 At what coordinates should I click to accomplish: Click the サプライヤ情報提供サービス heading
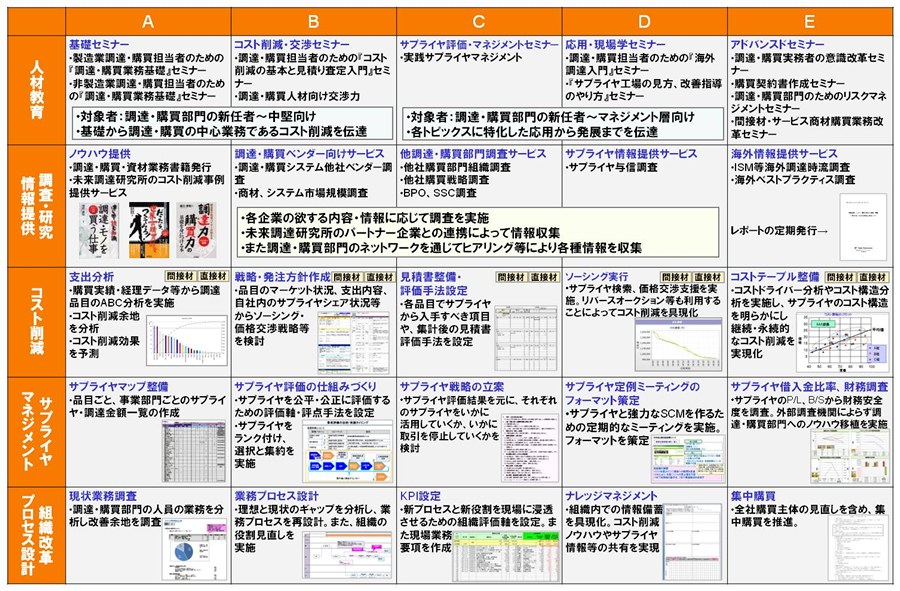(x=631, y=154)
